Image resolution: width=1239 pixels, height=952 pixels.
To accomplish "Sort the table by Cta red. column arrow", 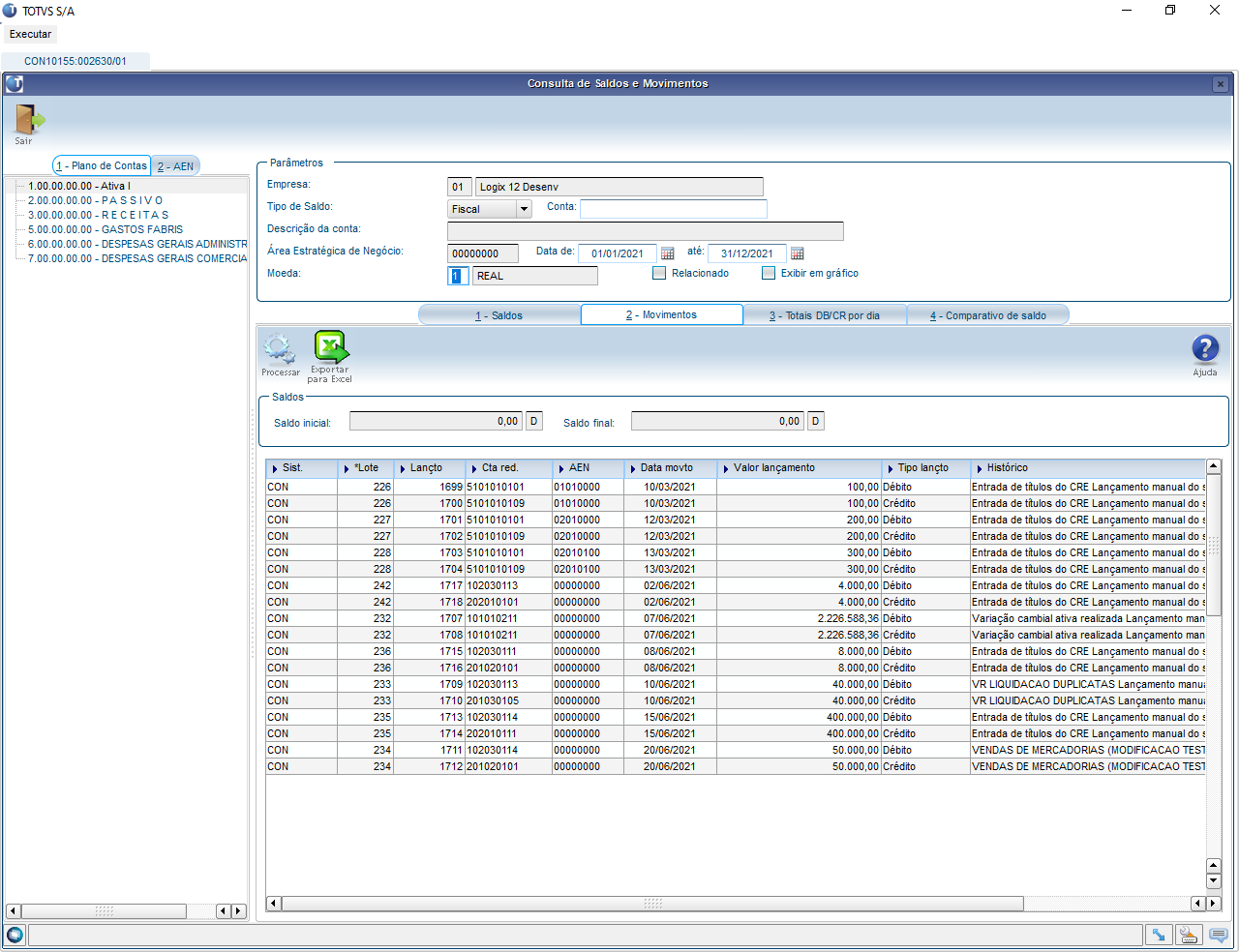I will [474, 469].
